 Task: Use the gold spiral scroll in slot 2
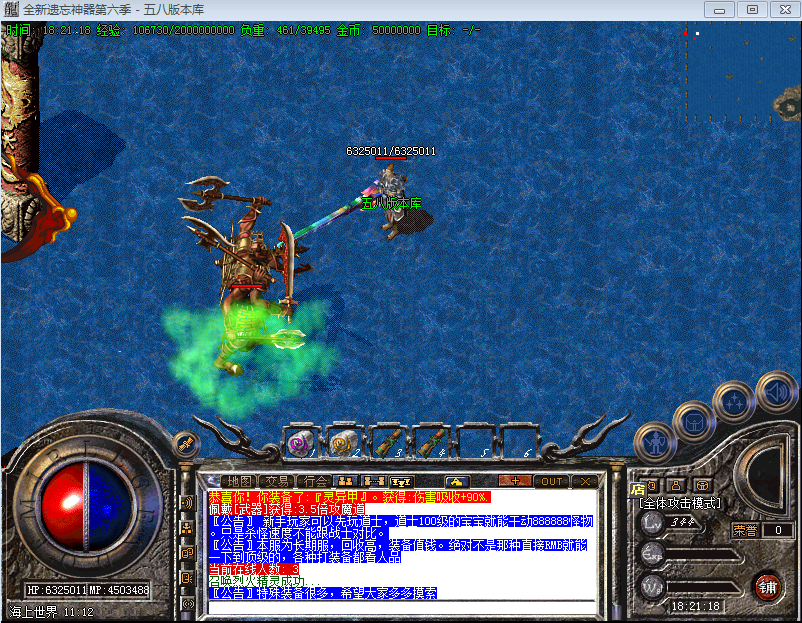pos(344,442)
